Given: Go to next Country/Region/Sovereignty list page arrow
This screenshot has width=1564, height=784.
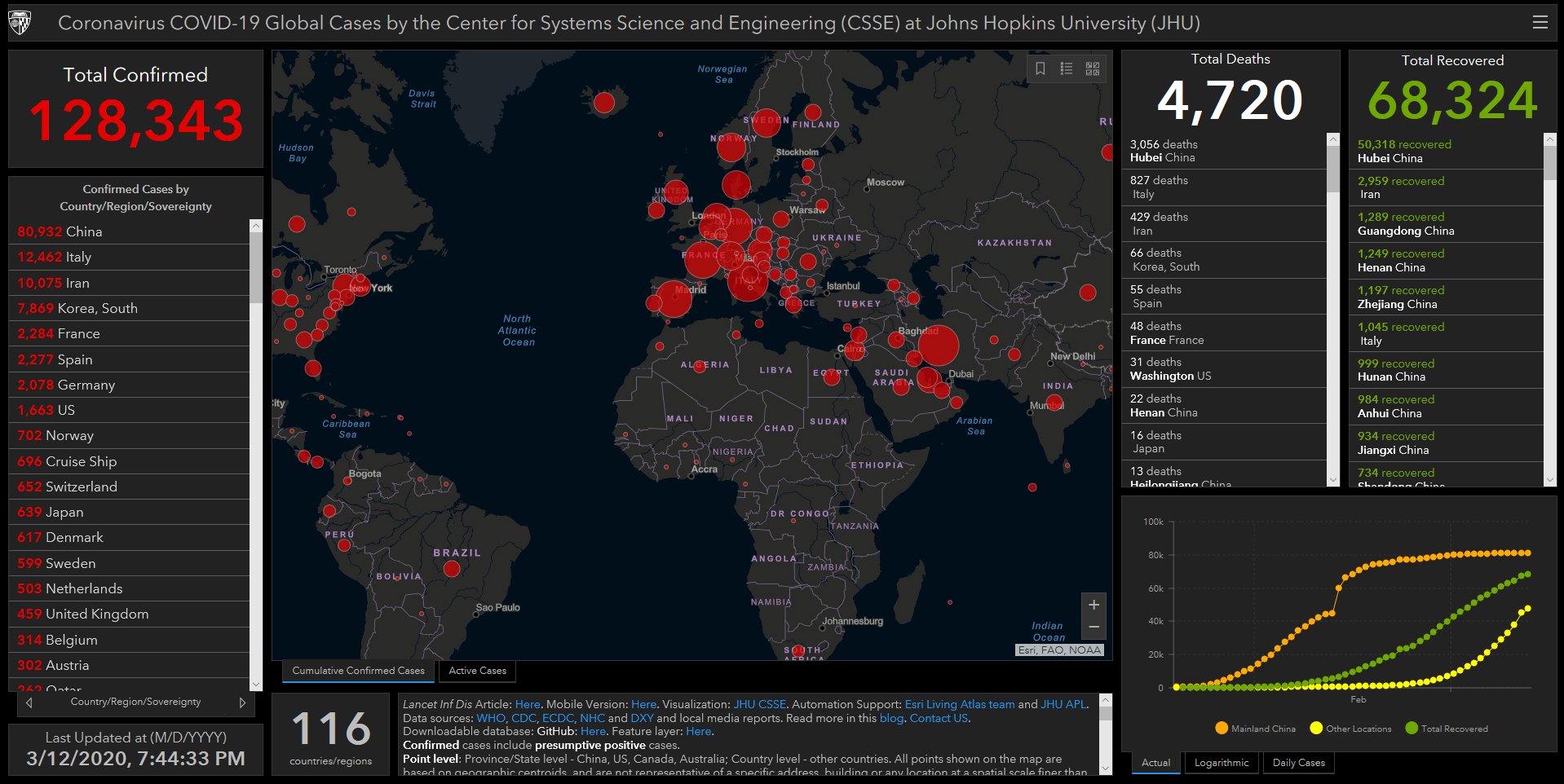Looking at the screenshot, I should pyautogui.click(x=242, y=703).
